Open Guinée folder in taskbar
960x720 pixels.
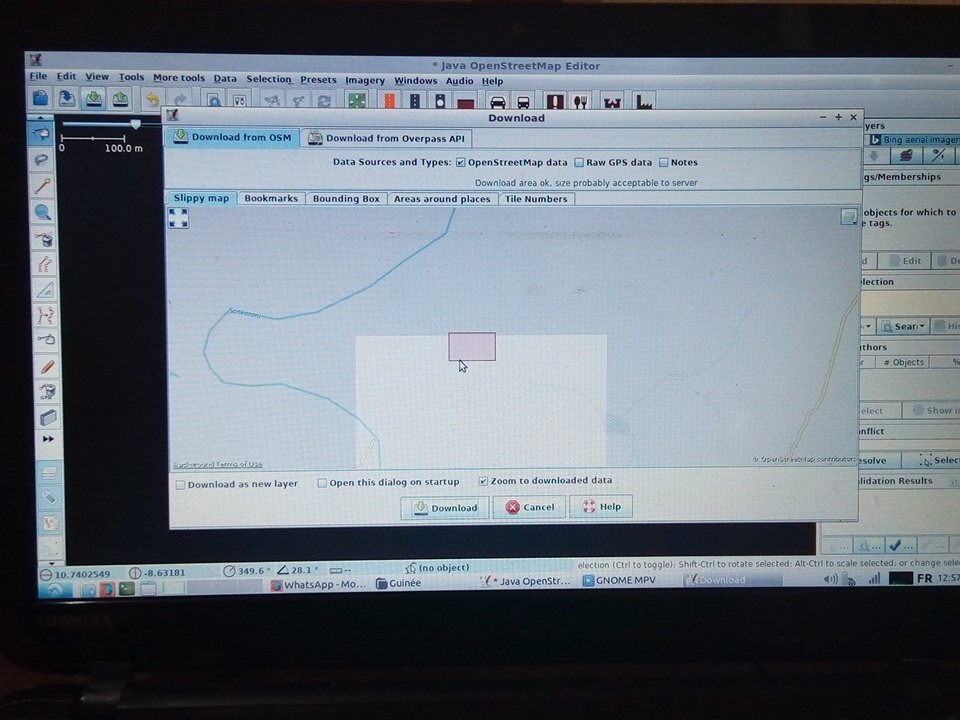point(399,583)
